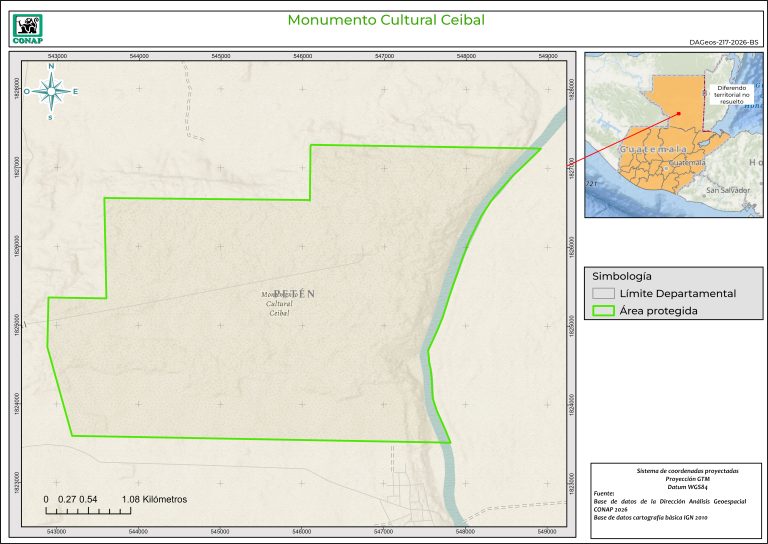
Task: Click the CONAP logo in the header
Action: click(26, 24)
